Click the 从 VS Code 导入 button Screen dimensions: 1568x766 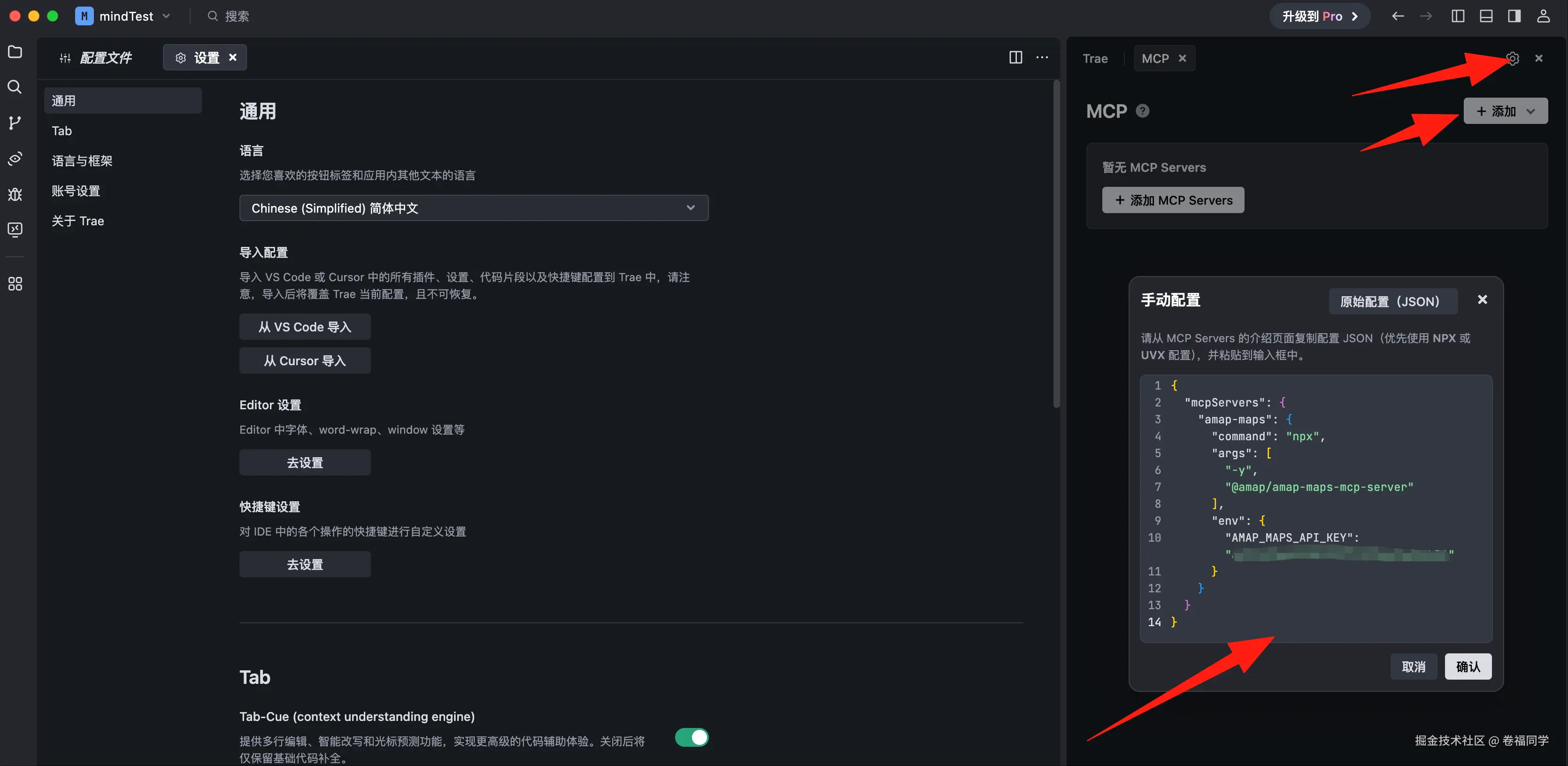[x=304, y=327]
